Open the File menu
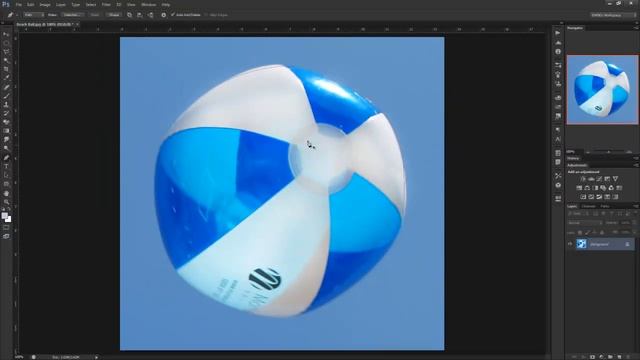Viewport: 640px width, 360px height. pos(19,4)
